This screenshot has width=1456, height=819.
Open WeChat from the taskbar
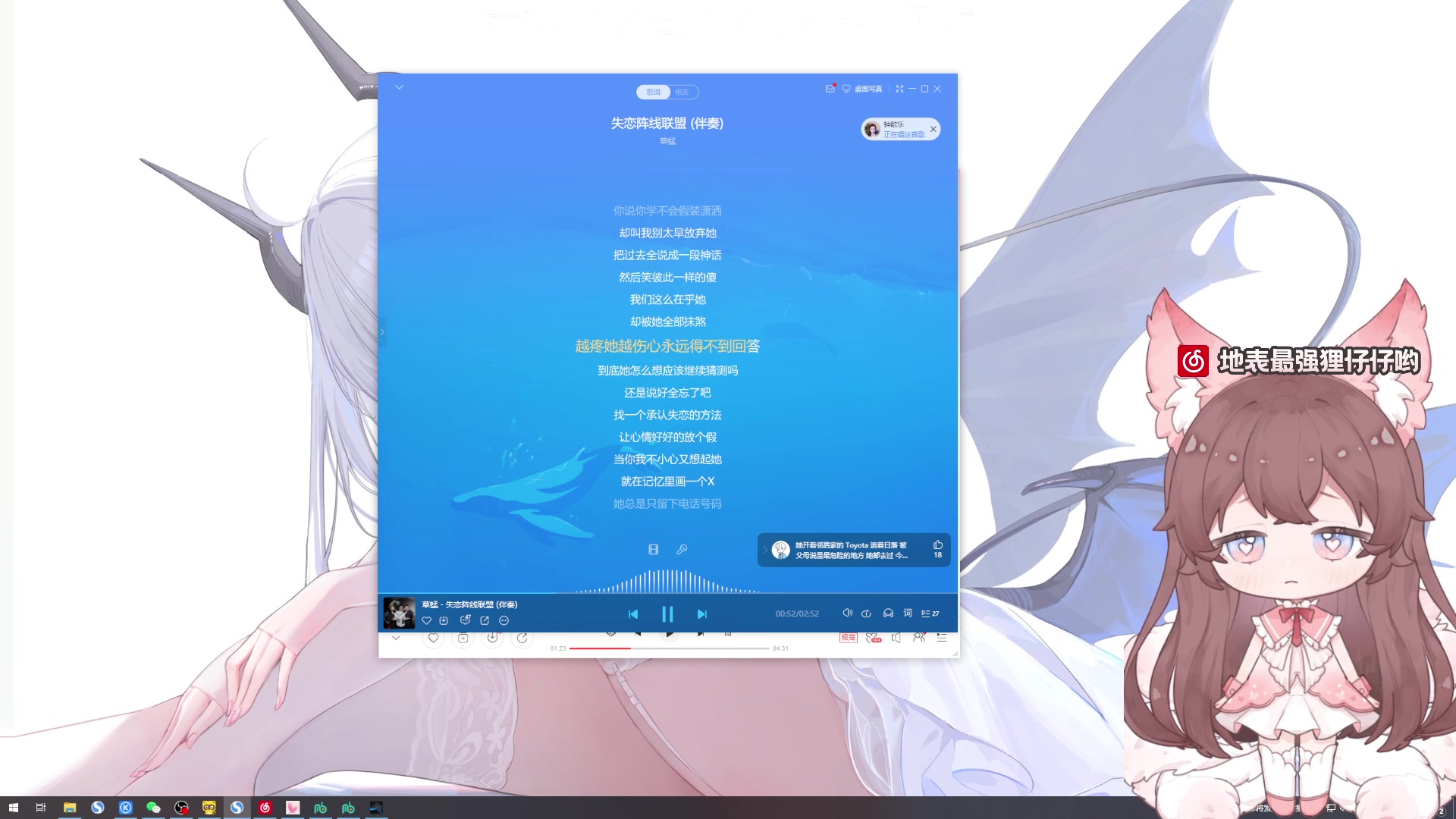pyautogui.click(x=153, y=808)
